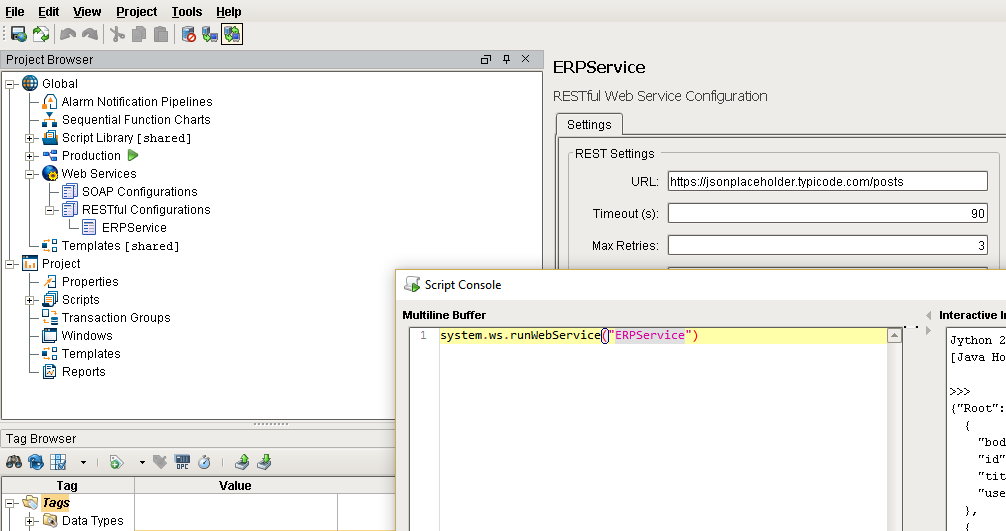Click the New Tag green plus icon
1006x531 pixels.
pos(116,462)
